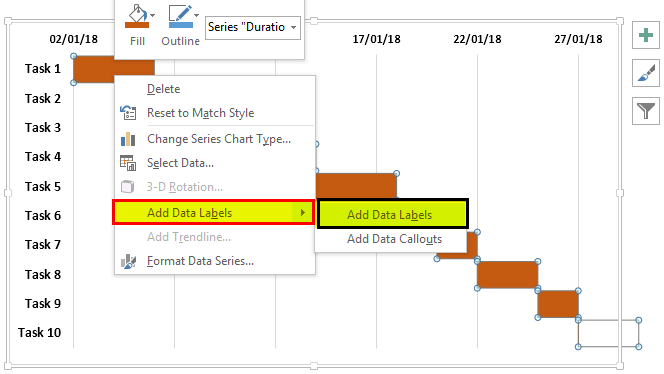Select the orange Task 8 bar

tap(507, 275)
